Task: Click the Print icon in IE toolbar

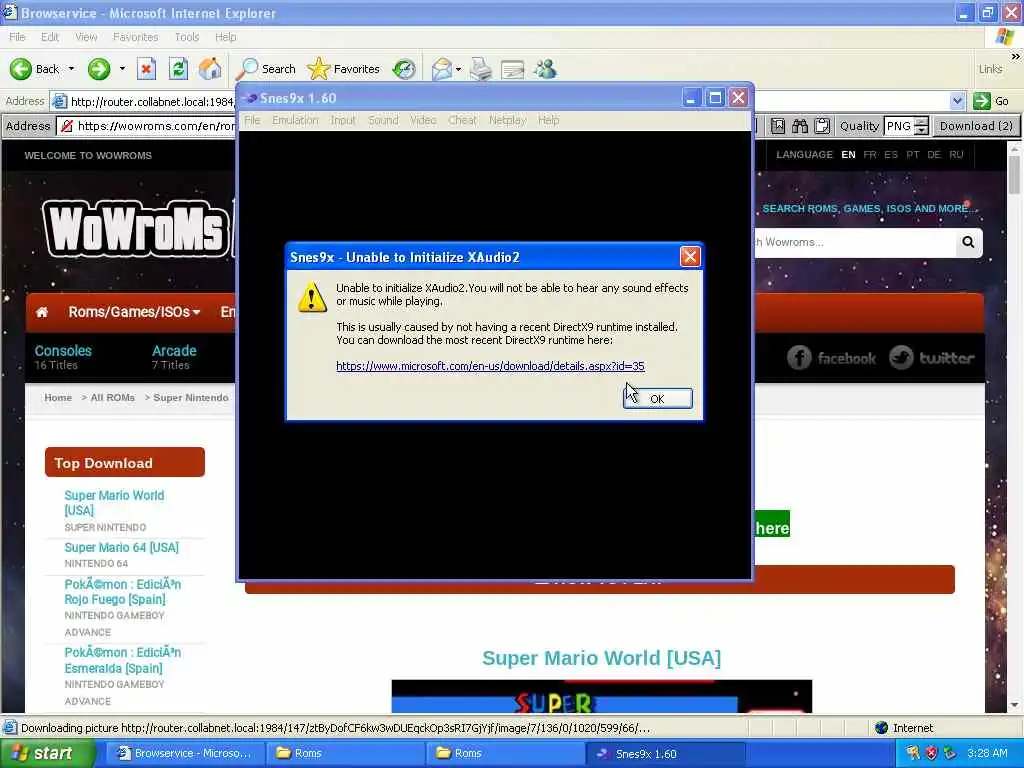Action: [481, 69]
